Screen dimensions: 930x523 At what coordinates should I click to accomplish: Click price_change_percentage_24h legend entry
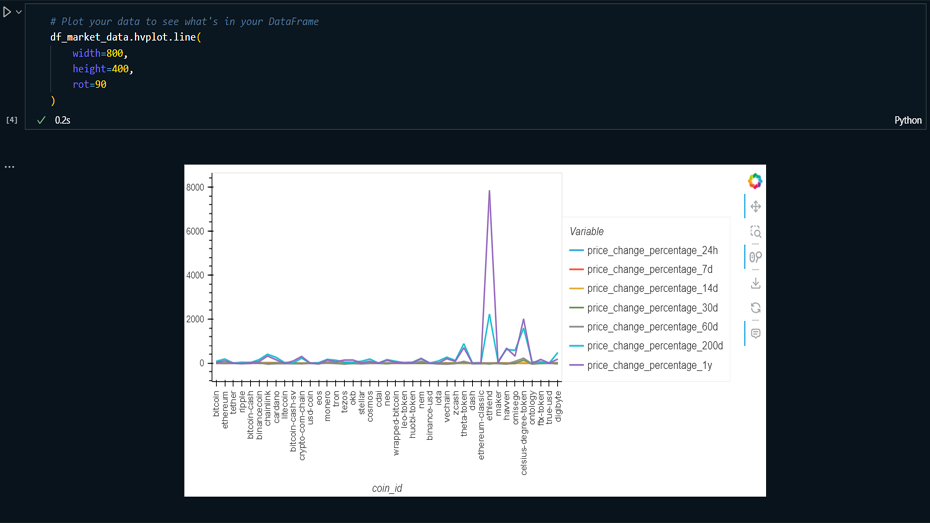[652, 251]
